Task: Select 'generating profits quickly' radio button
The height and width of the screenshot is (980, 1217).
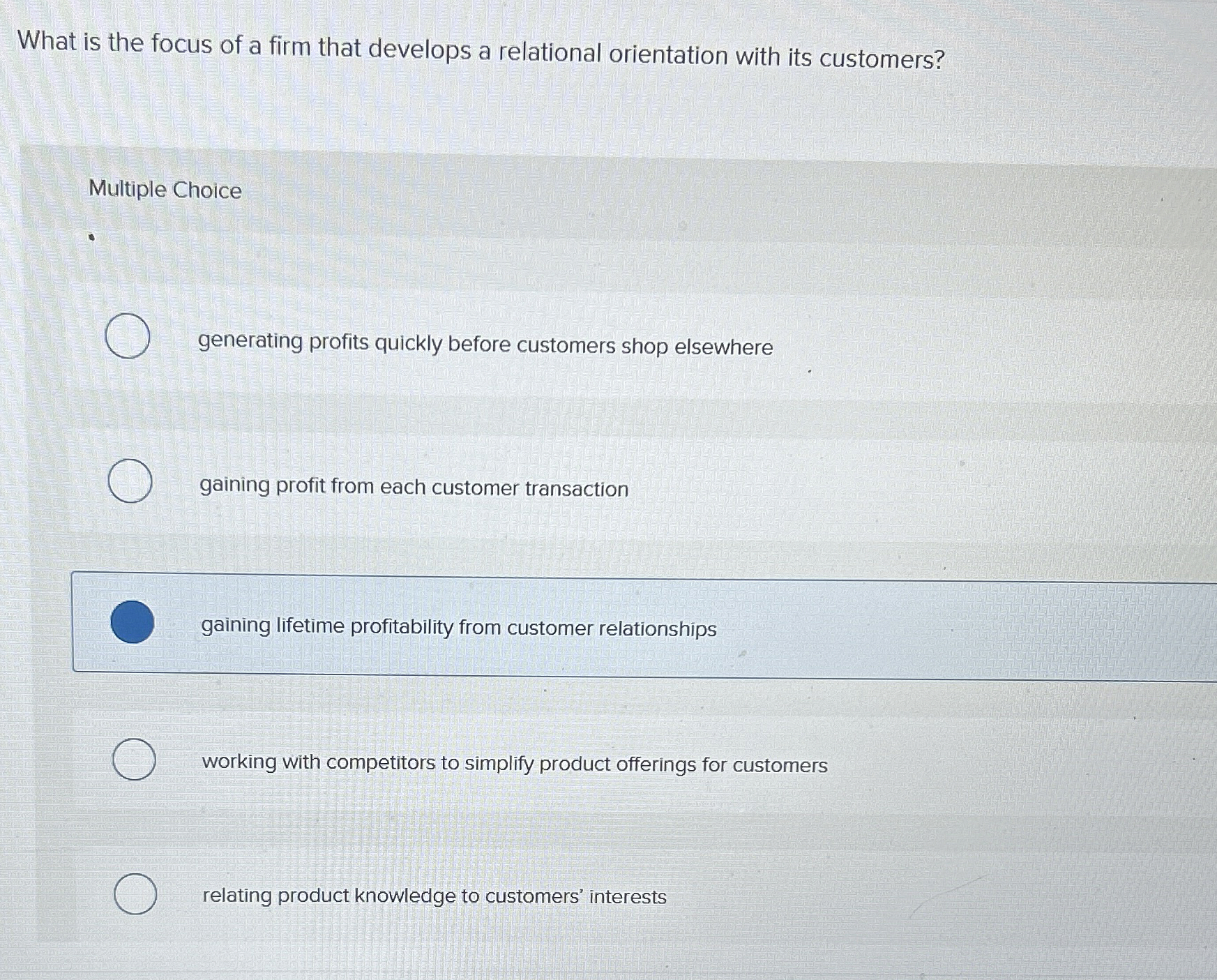Action: click(x=128, y=336)
